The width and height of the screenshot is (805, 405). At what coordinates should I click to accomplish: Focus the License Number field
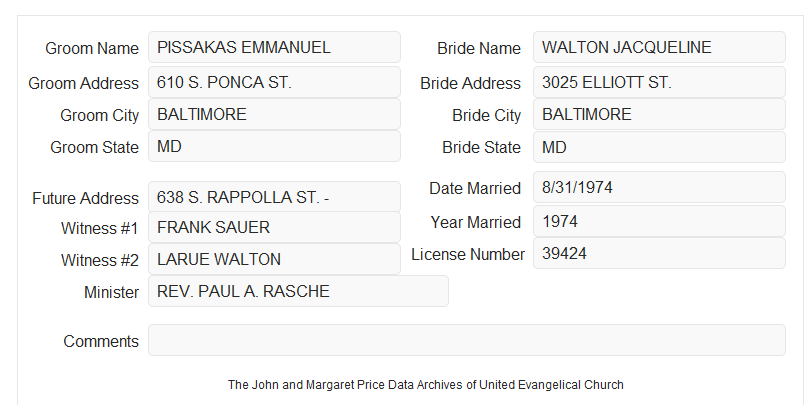tap(659, 253)
